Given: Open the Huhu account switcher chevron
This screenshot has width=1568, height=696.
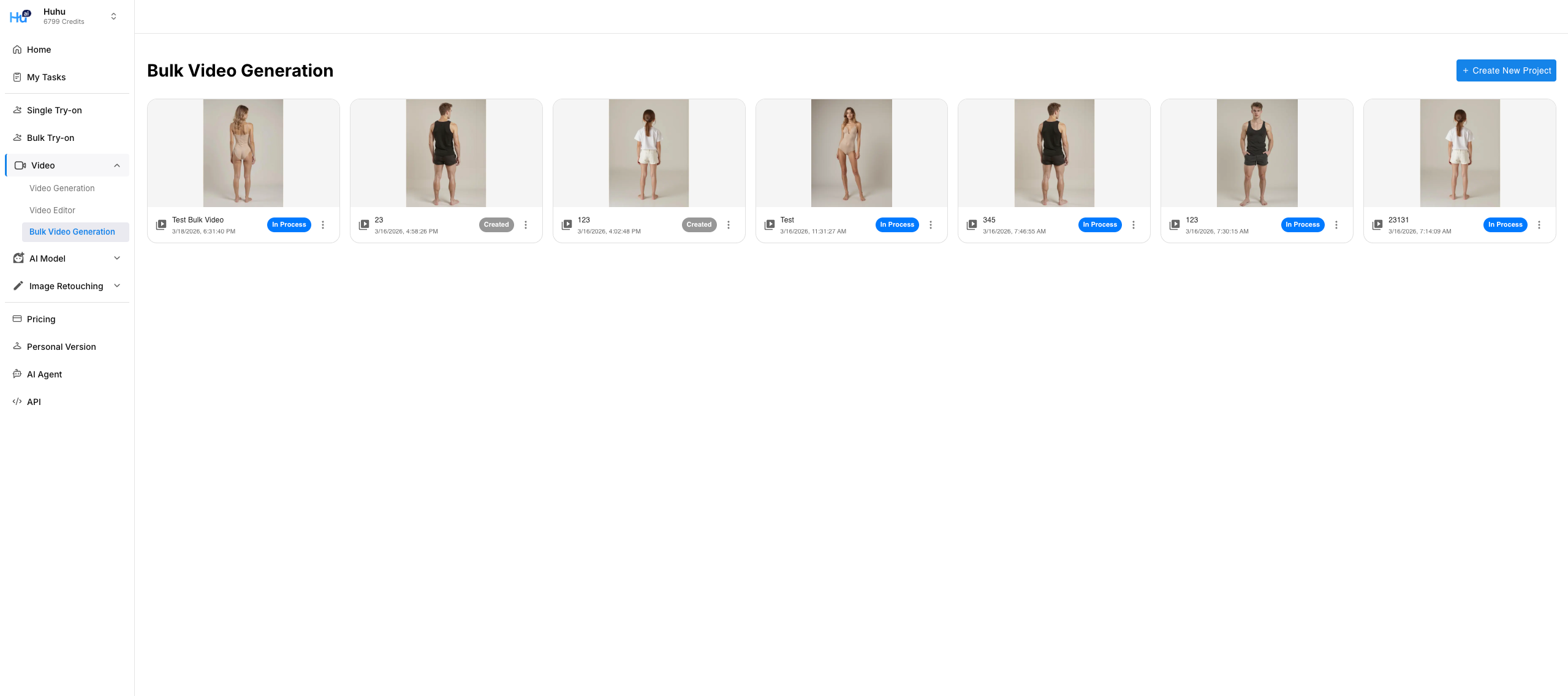Looking at the screenshot, I should (x=113, y=17).
